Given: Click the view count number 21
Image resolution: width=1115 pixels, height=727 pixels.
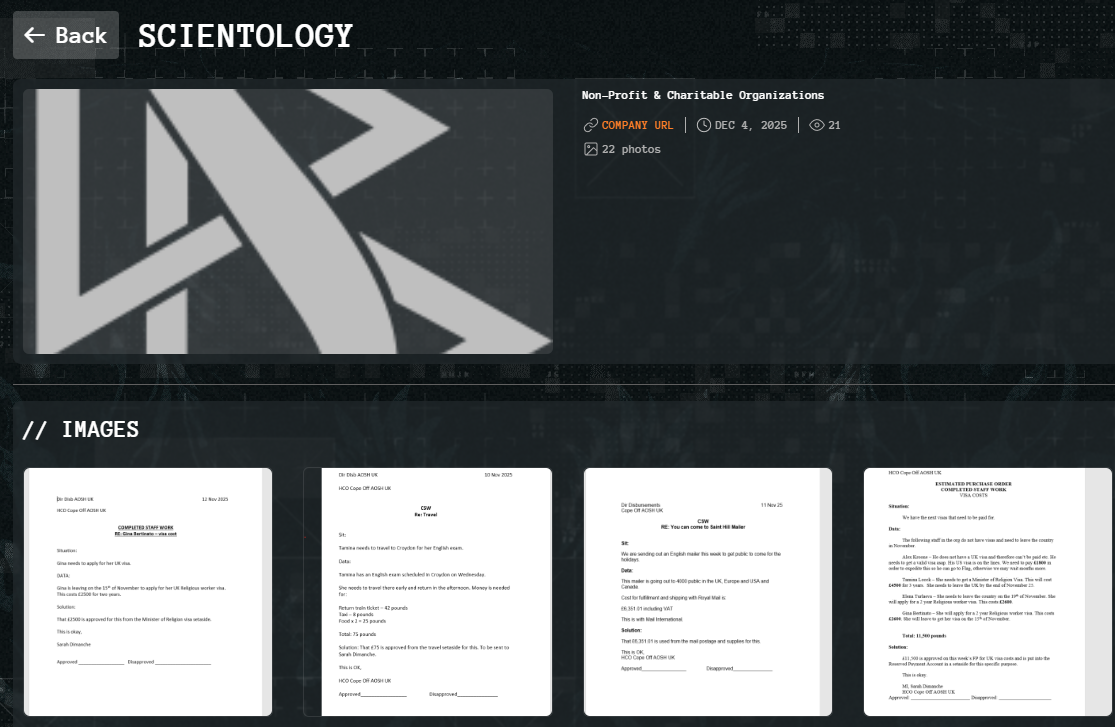Looking at the screenshot, I should (834, 125).
